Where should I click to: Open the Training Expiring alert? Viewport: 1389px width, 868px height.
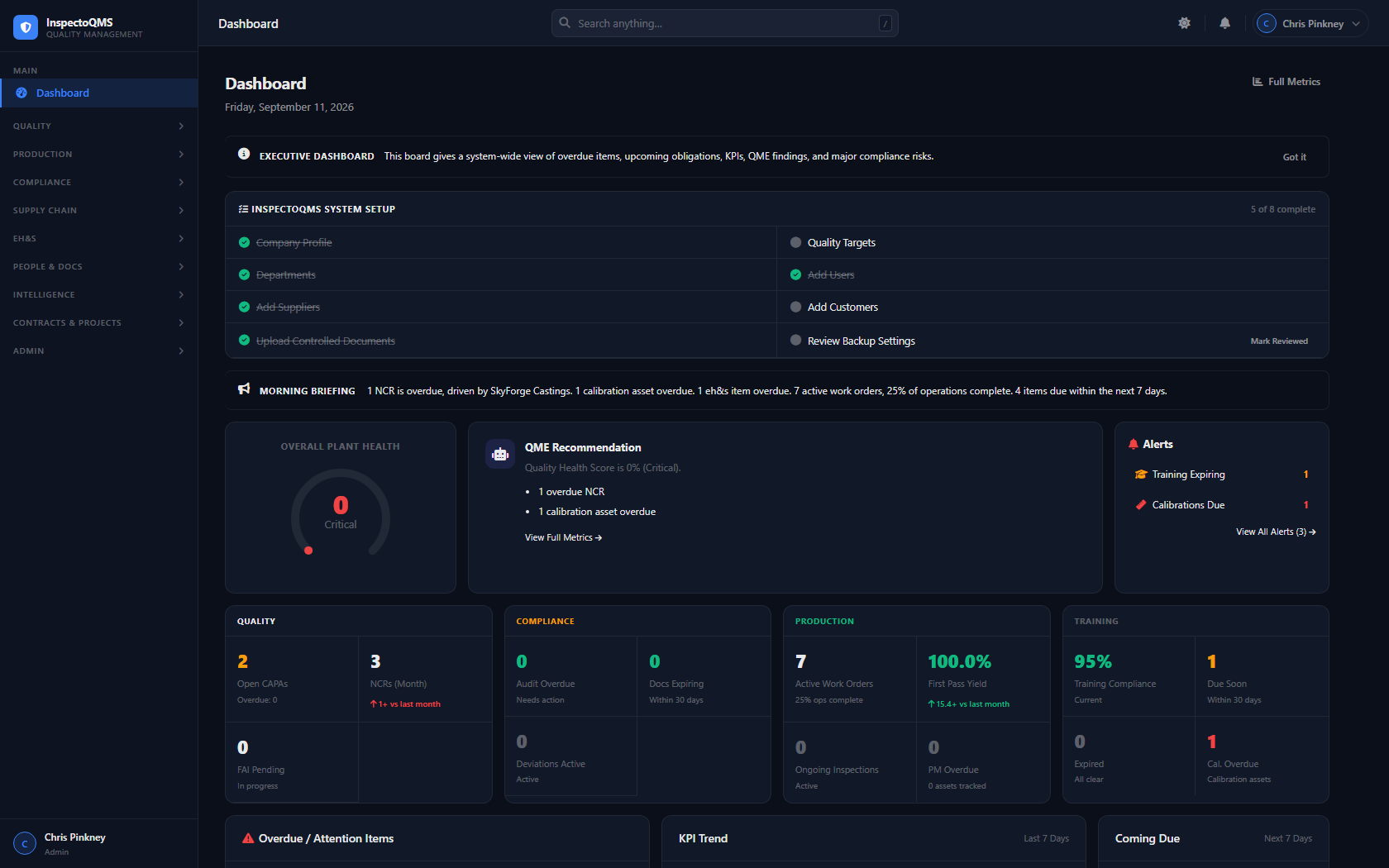click(x=1221, y=475)
